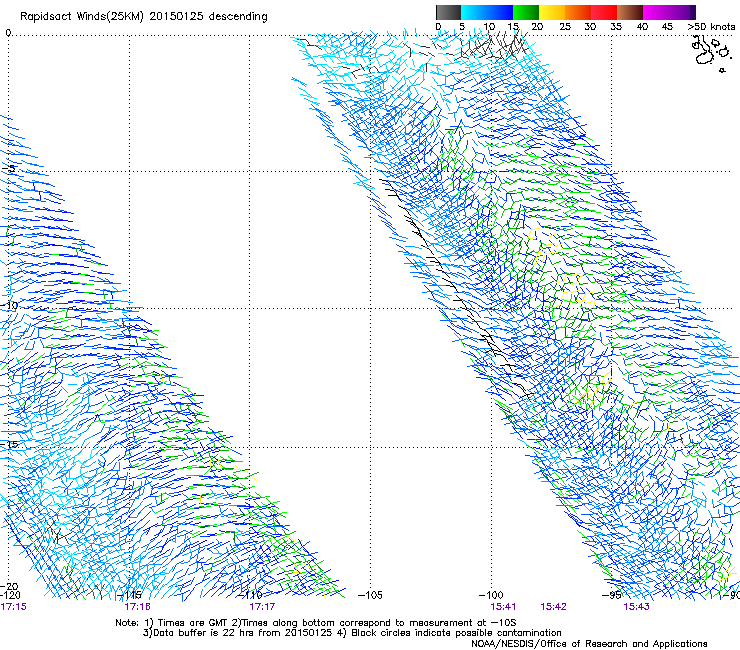
Task: Click the green 15-20 knots color segment
Action: tap(526, 12)
